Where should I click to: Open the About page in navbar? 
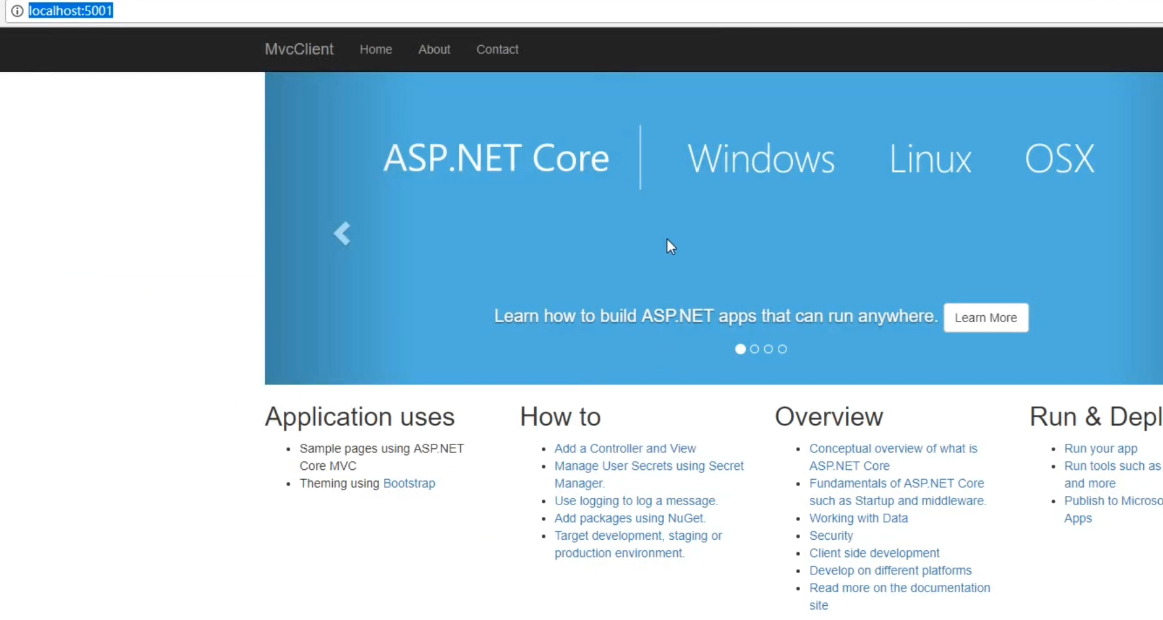click(x=434, y=50)
